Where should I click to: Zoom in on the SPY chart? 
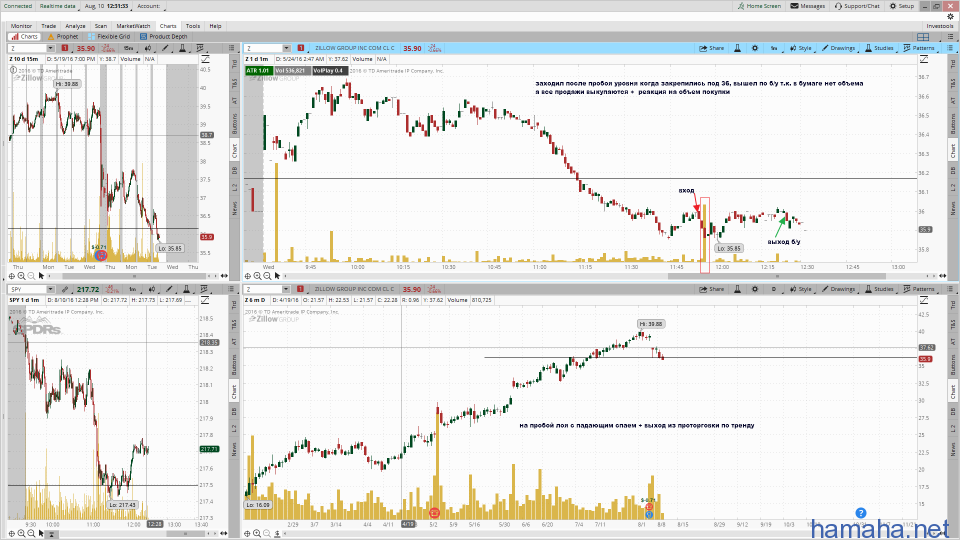[21, 534]
